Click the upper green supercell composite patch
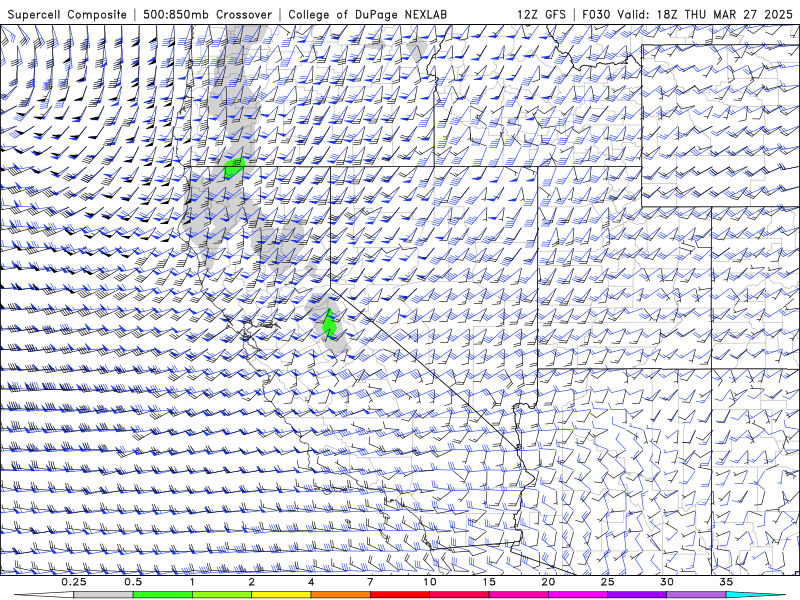800x600 pixels. (234, 167)
